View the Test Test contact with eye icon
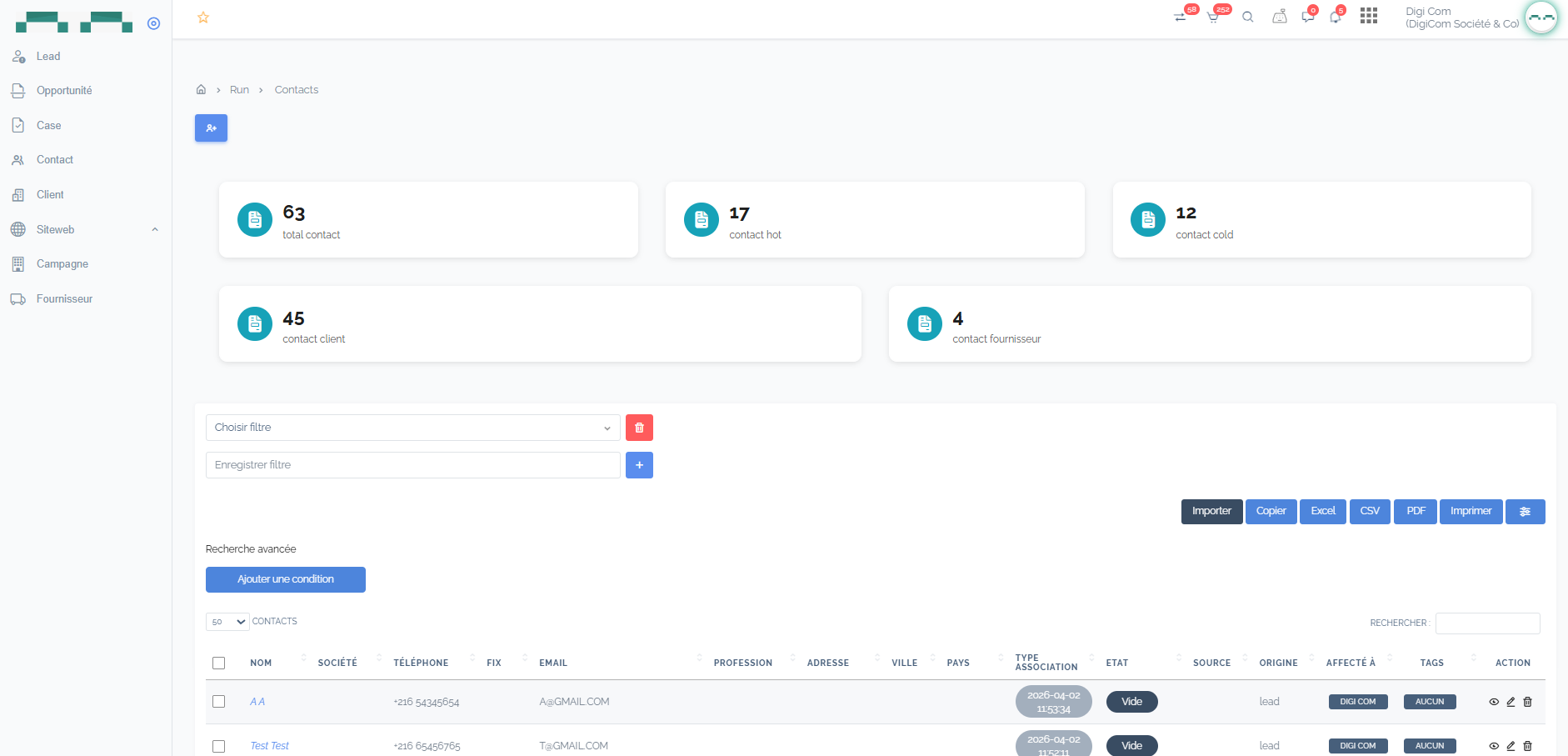The image size is (1568, 756). coord(1494,746)
